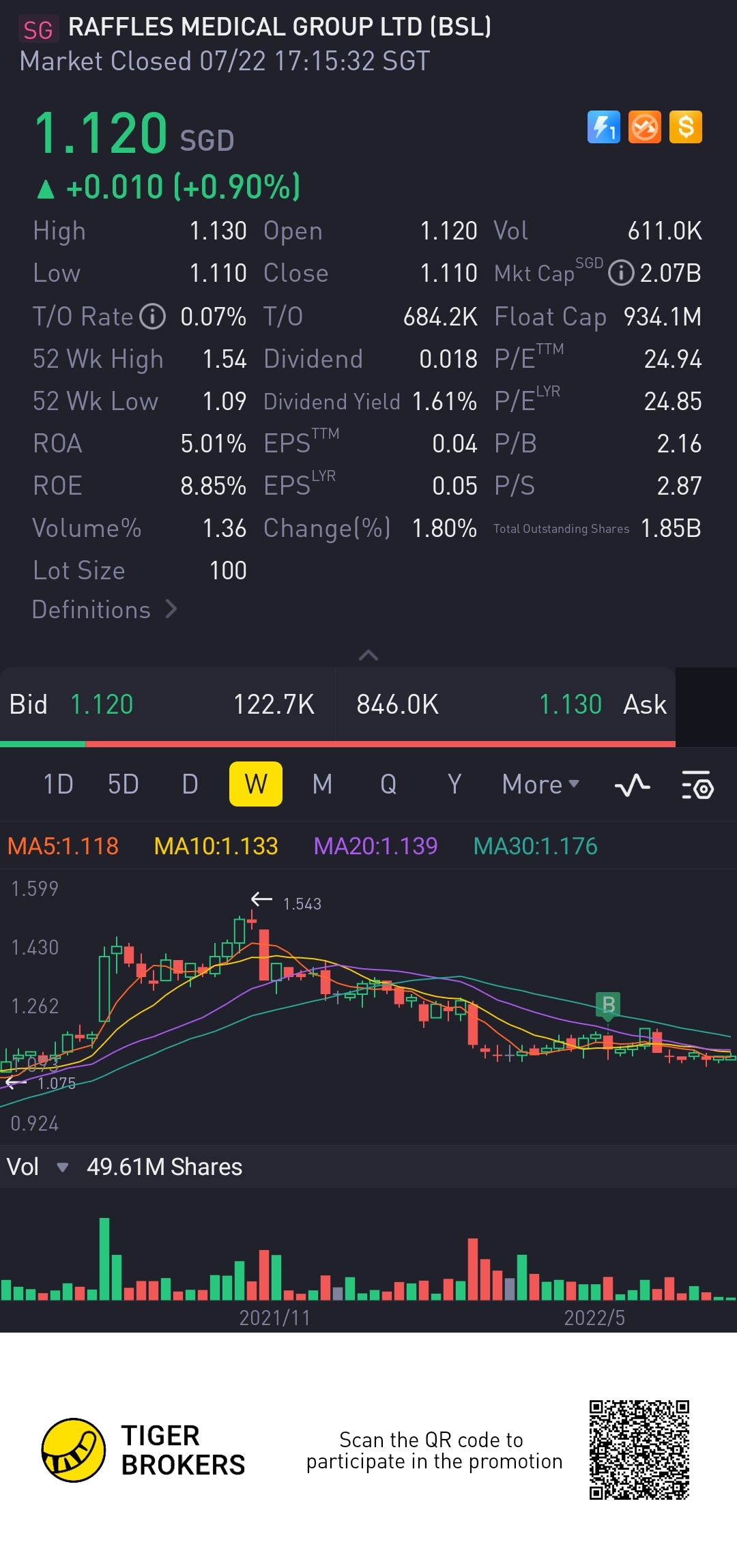Select the W weekly chart tab
The height and width of the screenshot is (1568, 737).
256,784
